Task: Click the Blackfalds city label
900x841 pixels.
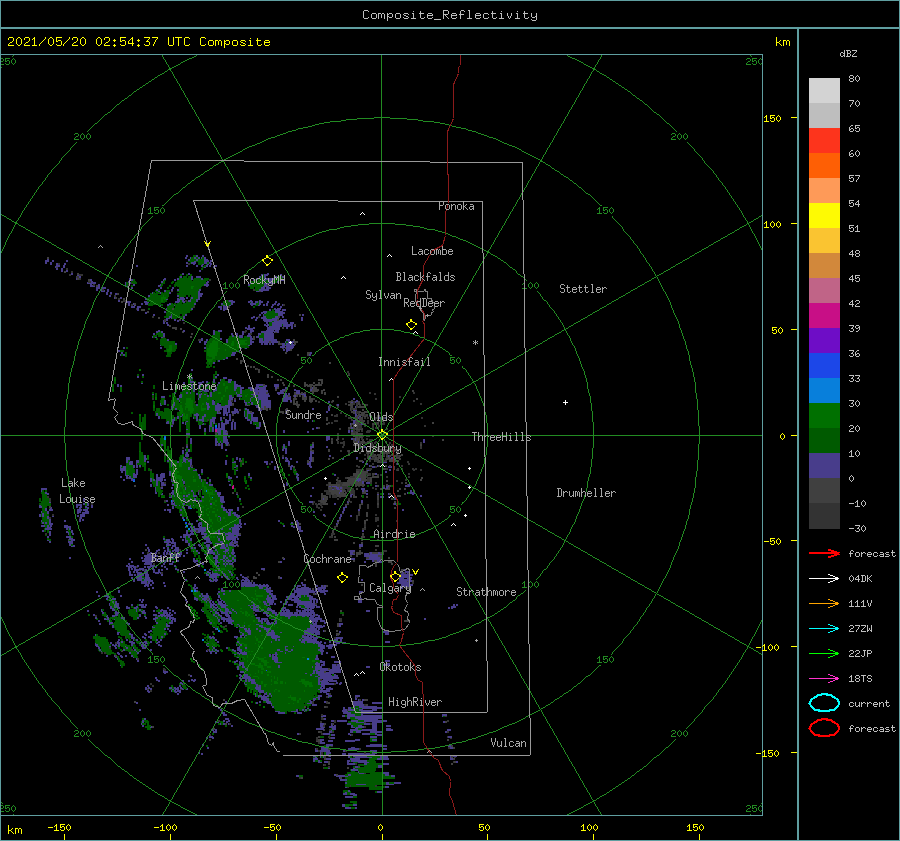Action: [425, 277]
